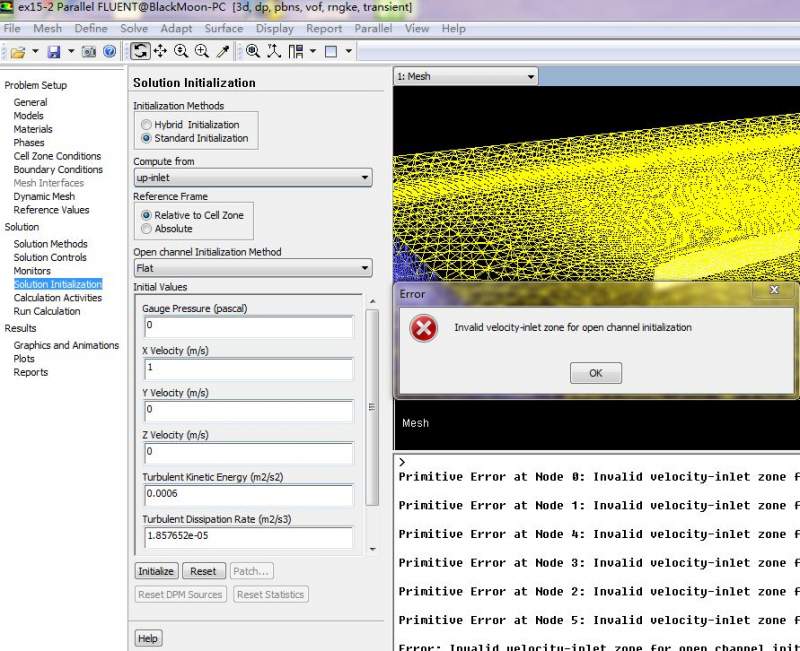Open the Report menu
The height and width of the screenshot is (651, 800).
(x=324, y=29)
